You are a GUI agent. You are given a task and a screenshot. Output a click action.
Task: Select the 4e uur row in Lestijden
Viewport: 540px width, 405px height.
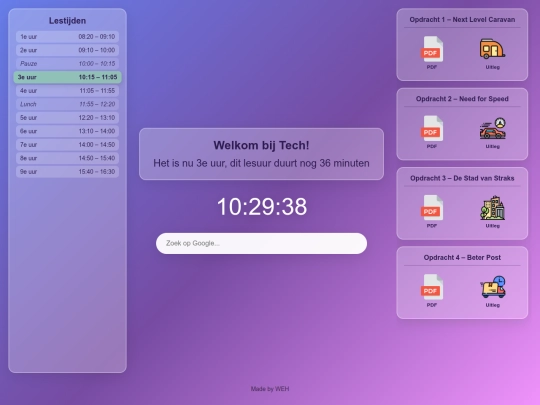[x=68, y=91]
